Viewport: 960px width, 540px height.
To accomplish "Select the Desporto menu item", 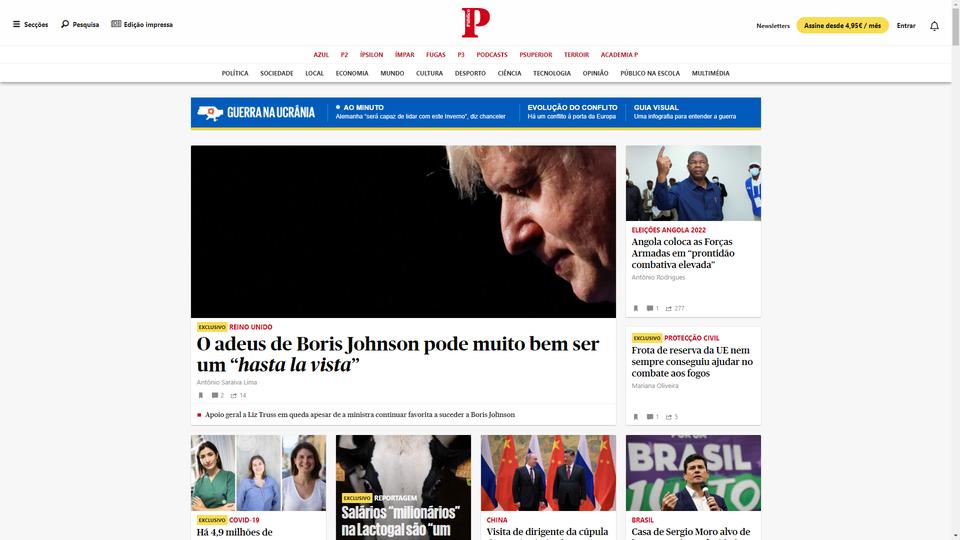I will tap(470, 73).
